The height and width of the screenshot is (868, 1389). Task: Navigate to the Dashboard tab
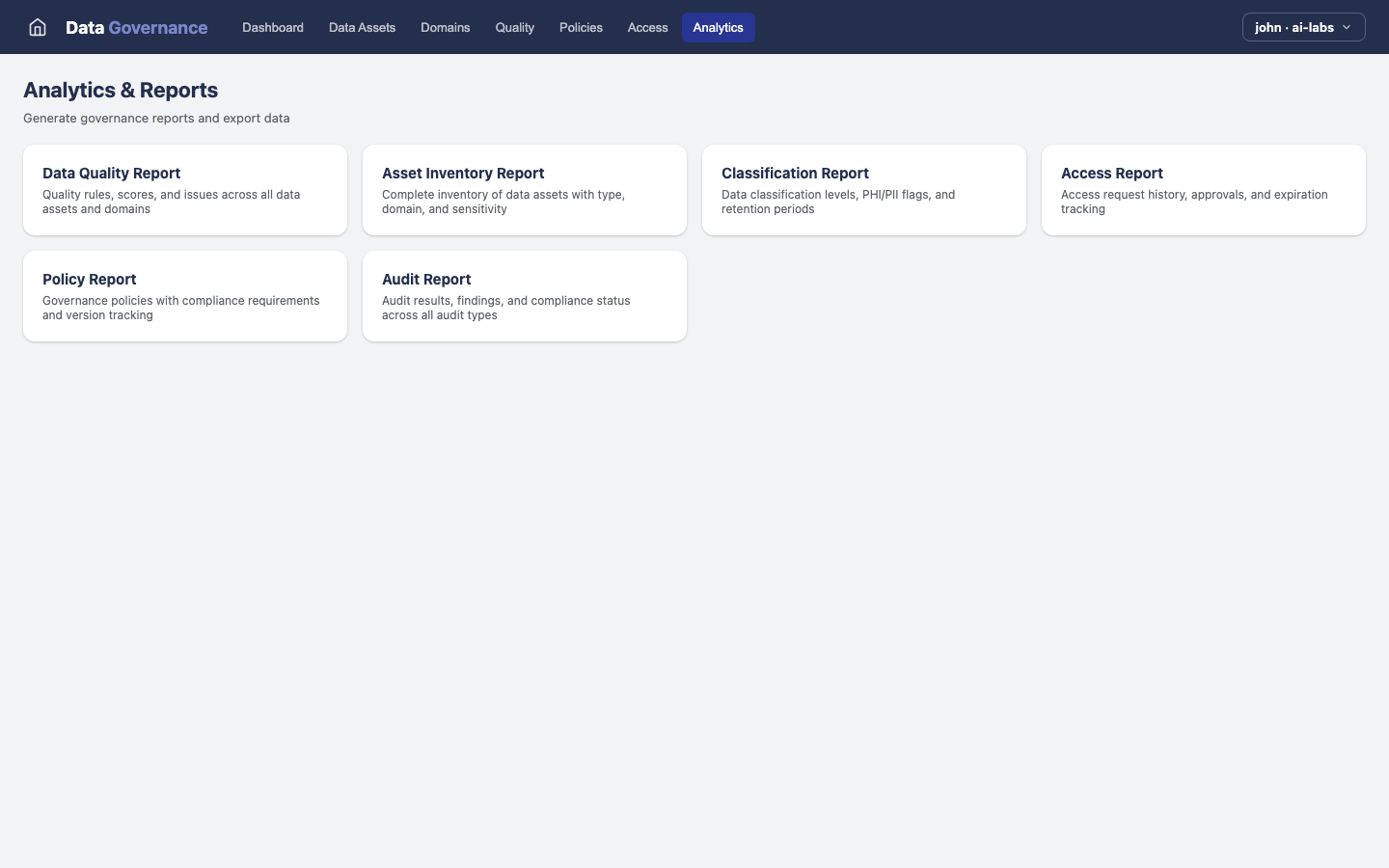pos(272,27)
